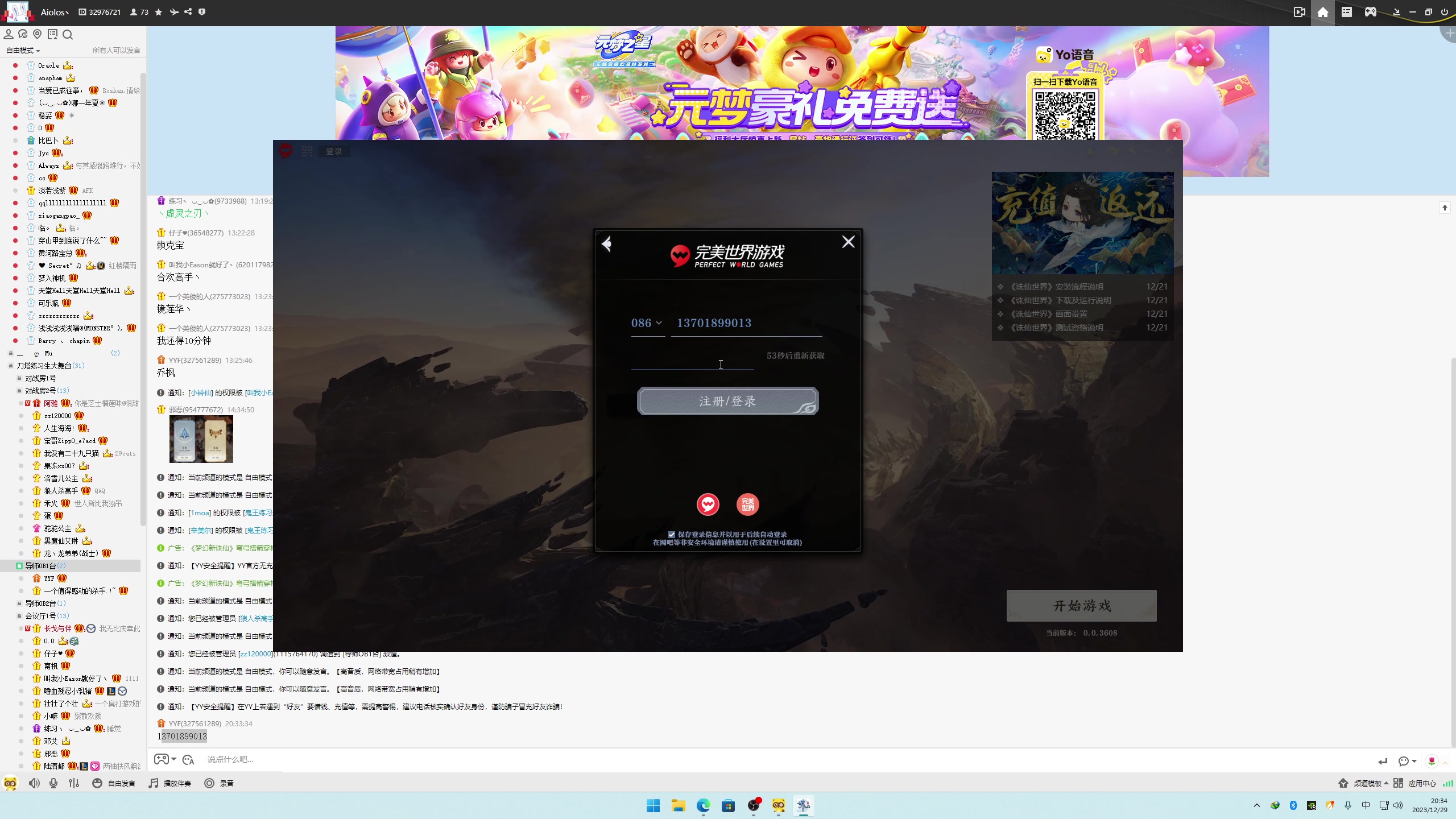Open 《诛仙世界》画面设置 news link
Image resolution: width=1456 pixels, height=819 pixels.
pyautogui.click(x=1049, y=314)
